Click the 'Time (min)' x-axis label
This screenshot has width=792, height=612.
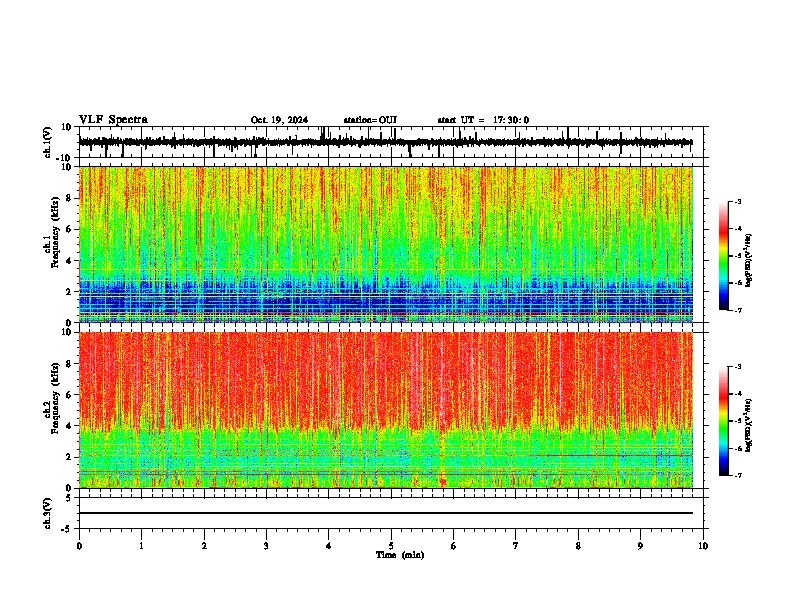click(x=400, y=555)
